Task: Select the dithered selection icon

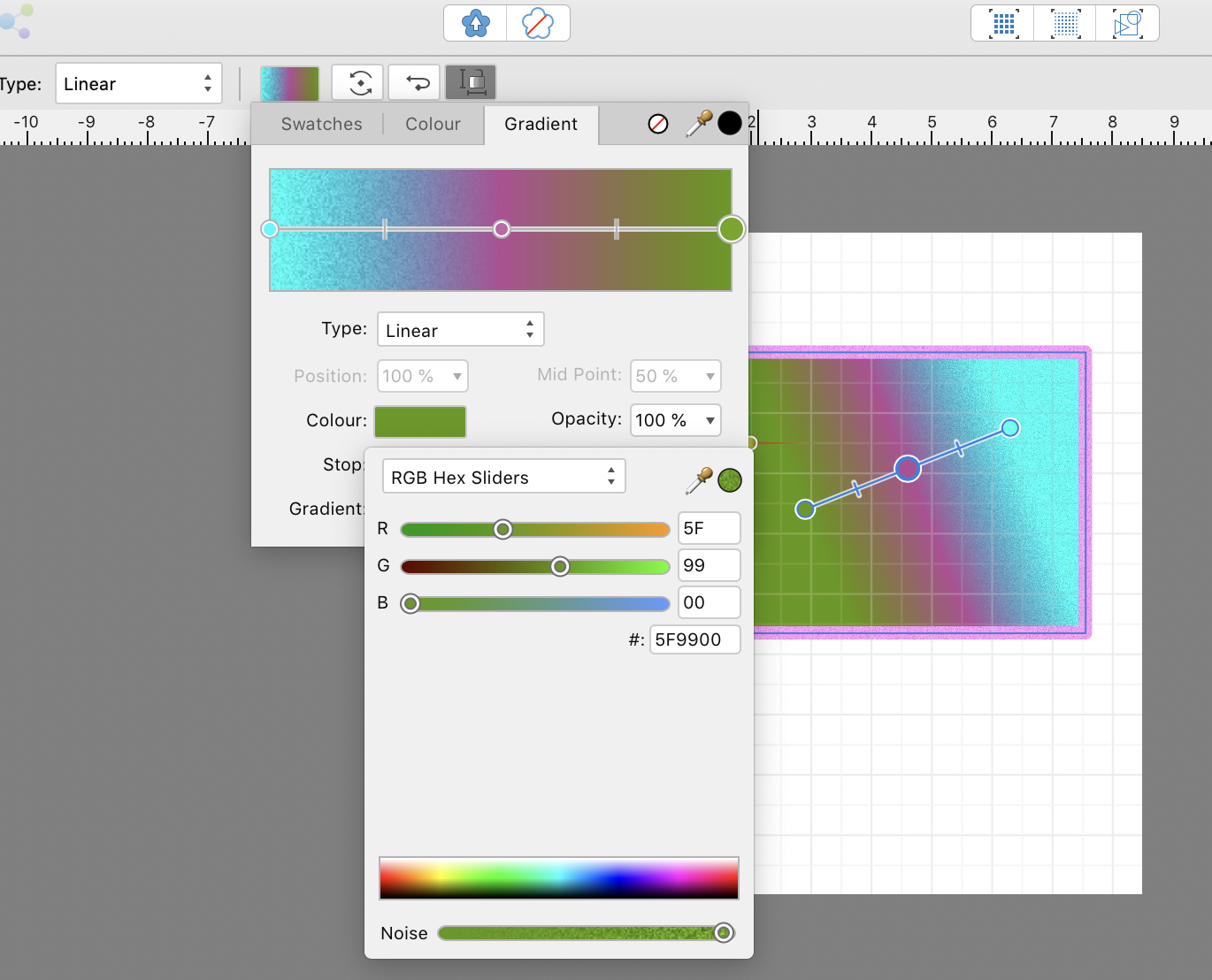Action: [1064, 24]
